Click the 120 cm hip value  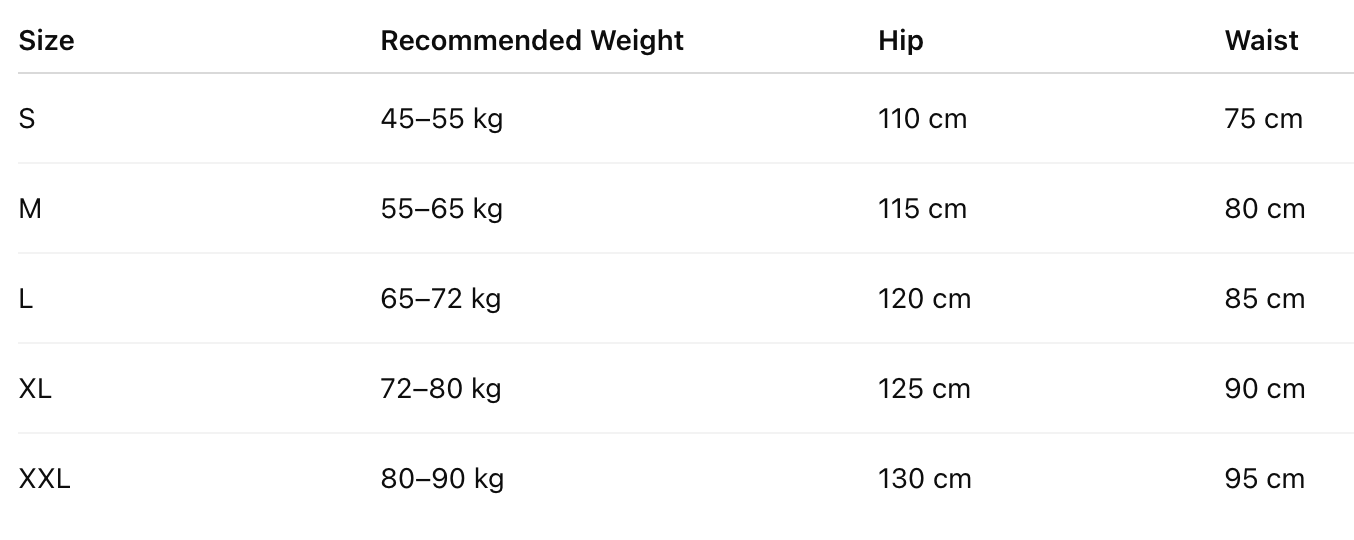click(x=925, y=299)
